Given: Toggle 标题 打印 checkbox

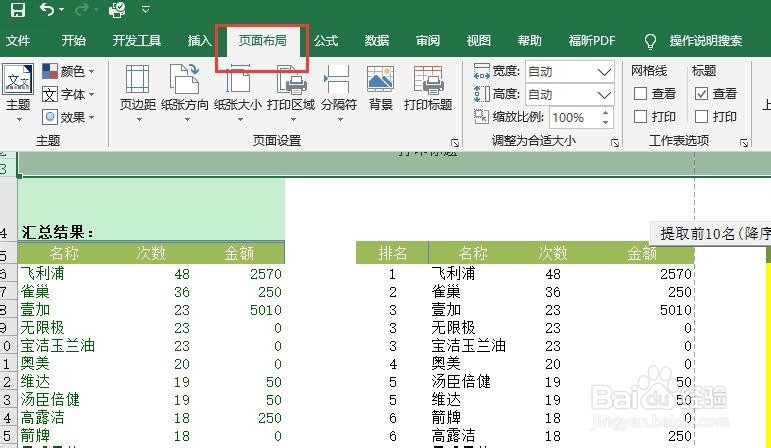Looking at the screenshot, I should click(x=701, y=117).
